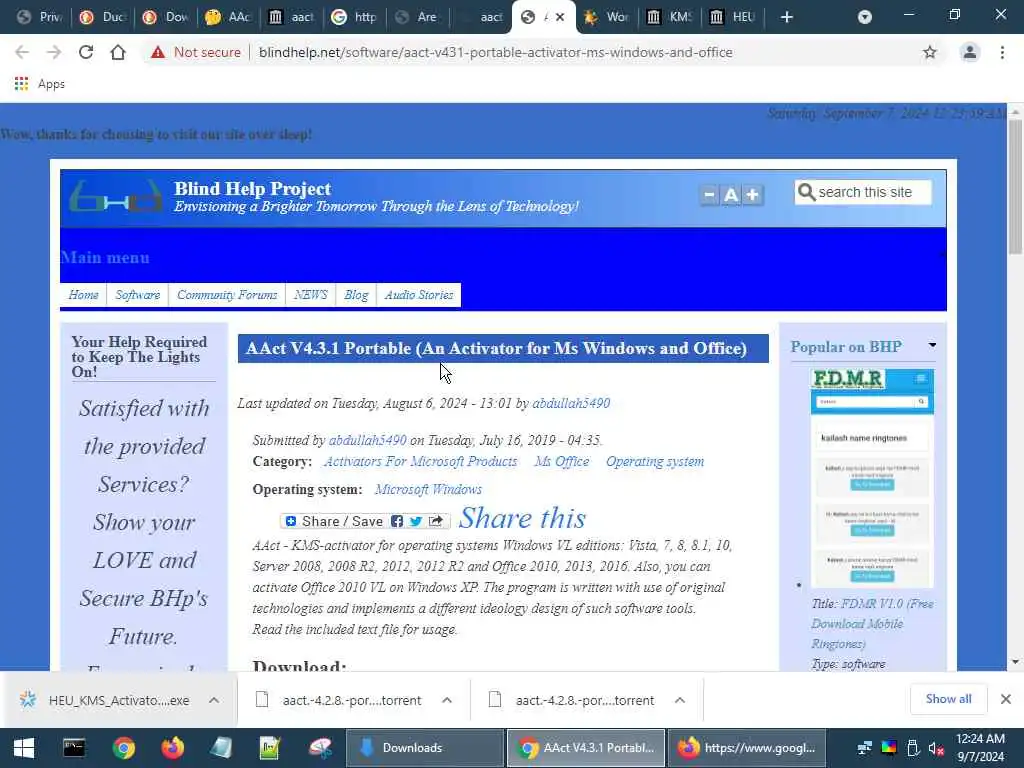This screenshot has width=1024, height=768.
Task: Expand options for HEU_KMS_Activator exe download
Action: [214, 700]
